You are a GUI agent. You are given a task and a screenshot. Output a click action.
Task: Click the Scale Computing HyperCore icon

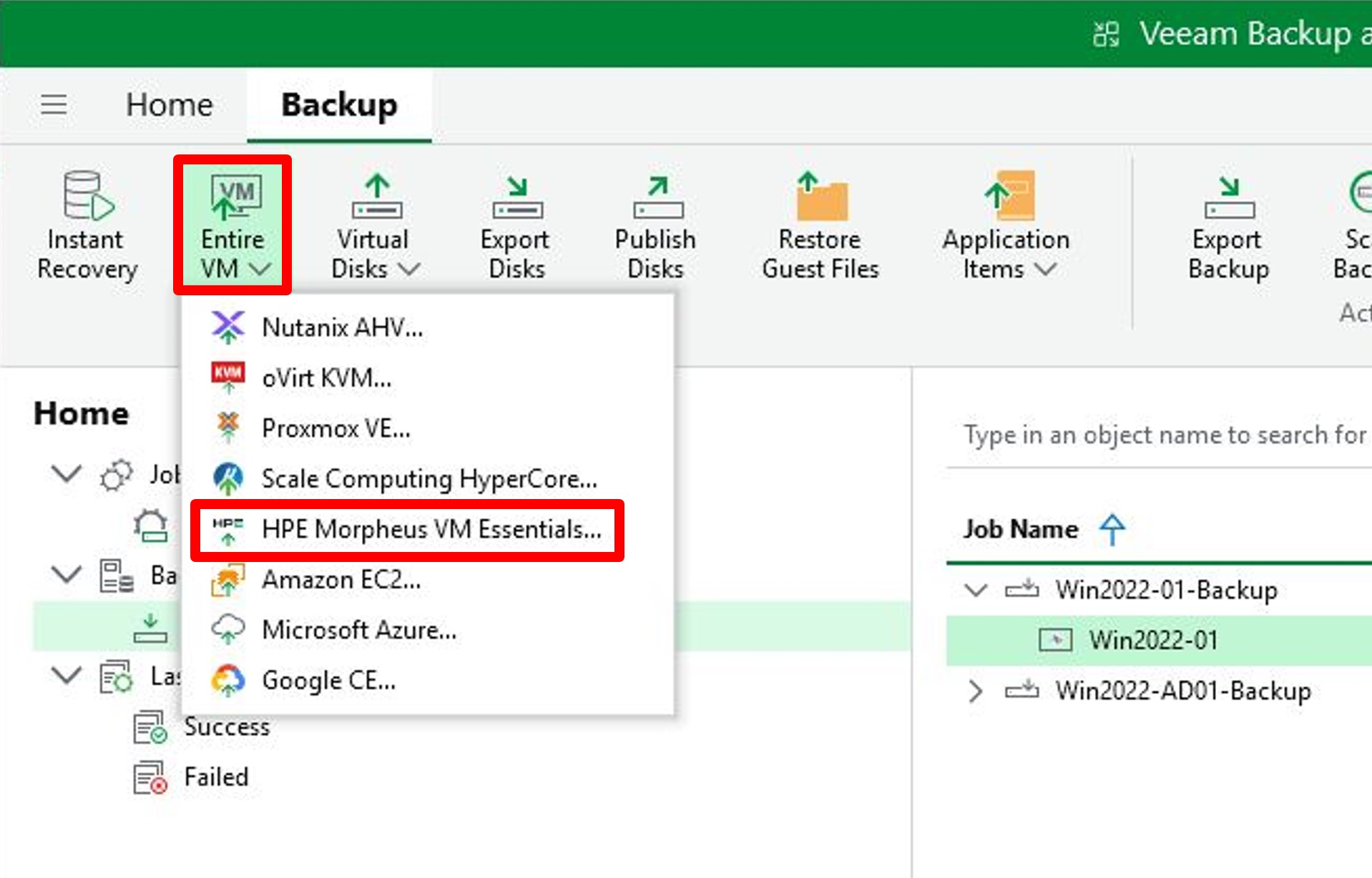click(x=228, y=478)
